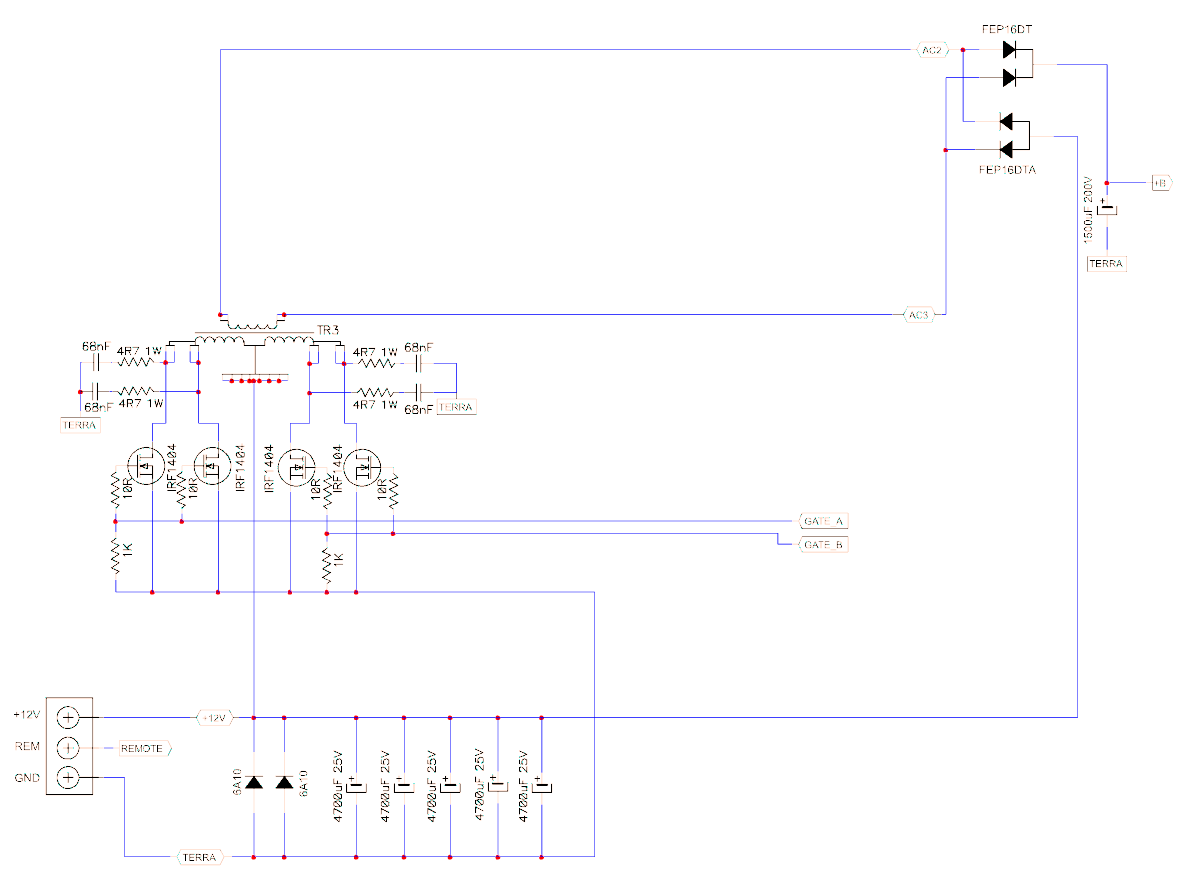Click the leftmost 10R gate resistor symbol

115,490
